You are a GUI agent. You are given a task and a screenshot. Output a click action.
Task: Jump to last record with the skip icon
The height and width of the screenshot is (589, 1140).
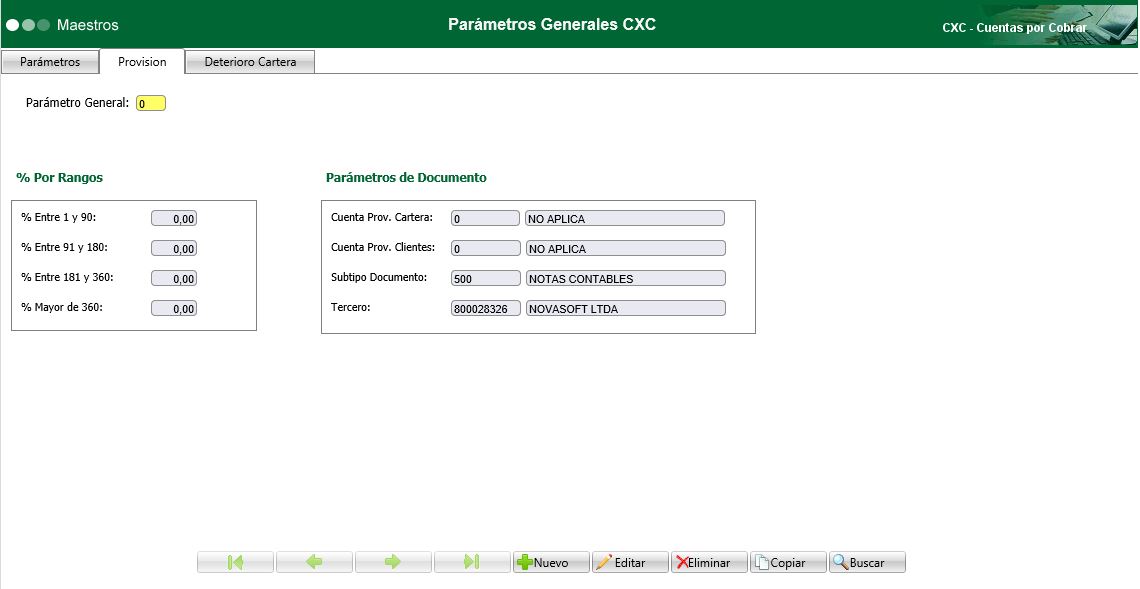pos(472,561)
